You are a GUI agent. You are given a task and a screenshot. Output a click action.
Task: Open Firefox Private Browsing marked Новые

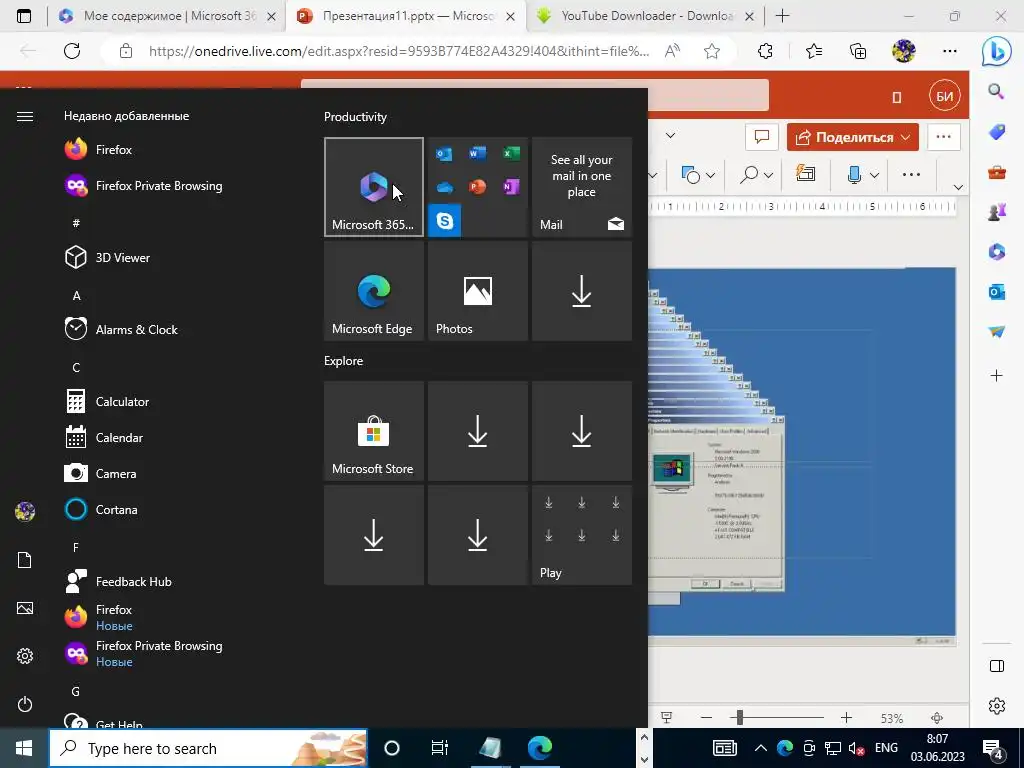(x=144, y=653)
